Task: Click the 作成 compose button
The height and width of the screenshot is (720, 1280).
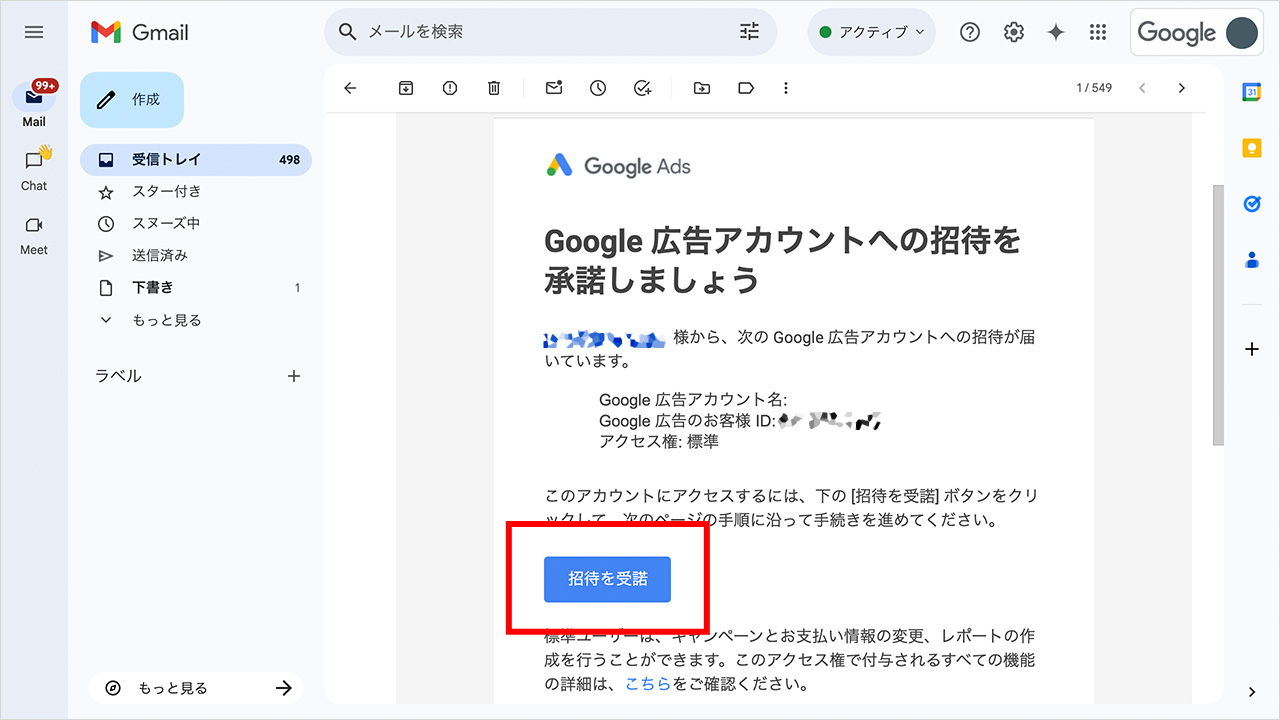Action: [x=132, y=100]
